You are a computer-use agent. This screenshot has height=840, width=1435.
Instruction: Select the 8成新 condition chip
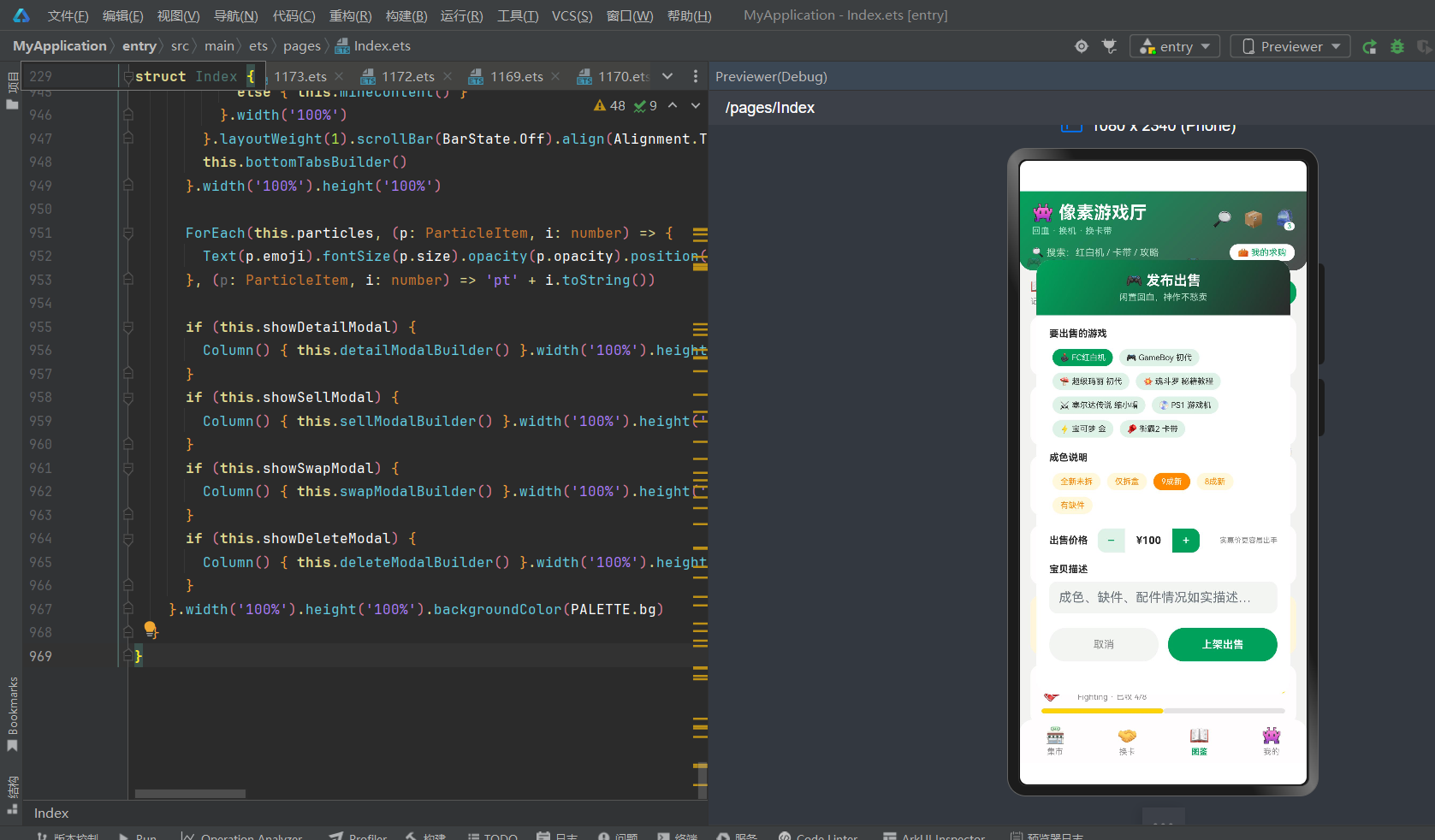1214,482
